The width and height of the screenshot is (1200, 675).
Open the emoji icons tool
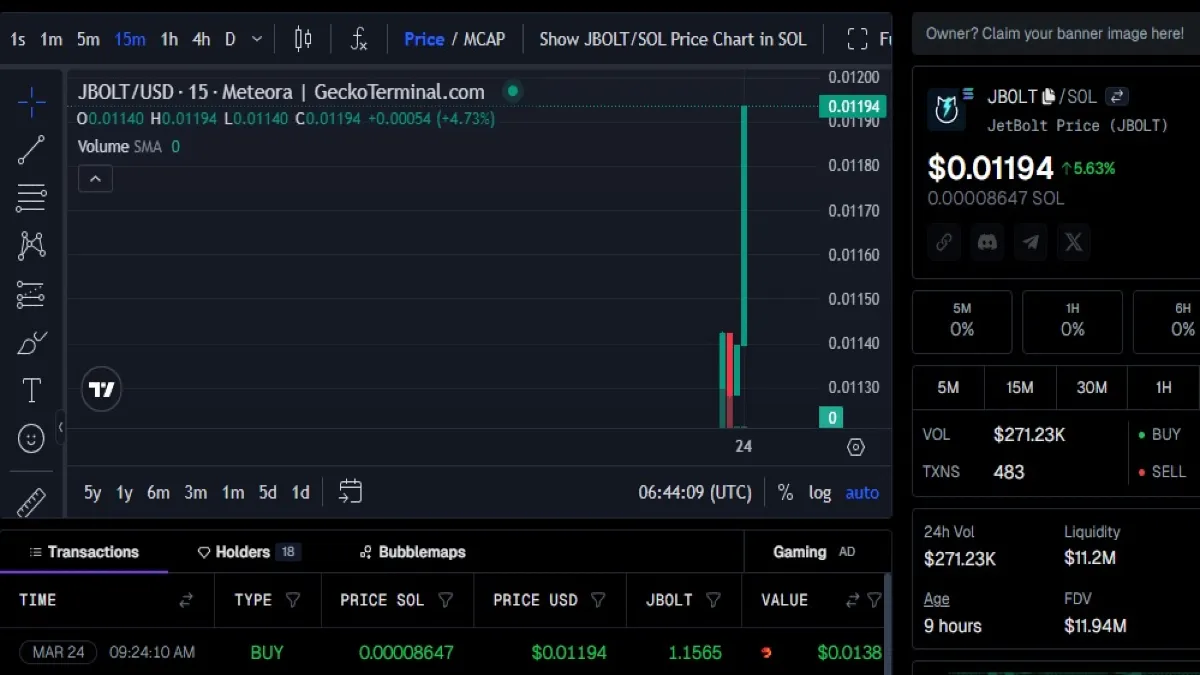click(31, 438)
